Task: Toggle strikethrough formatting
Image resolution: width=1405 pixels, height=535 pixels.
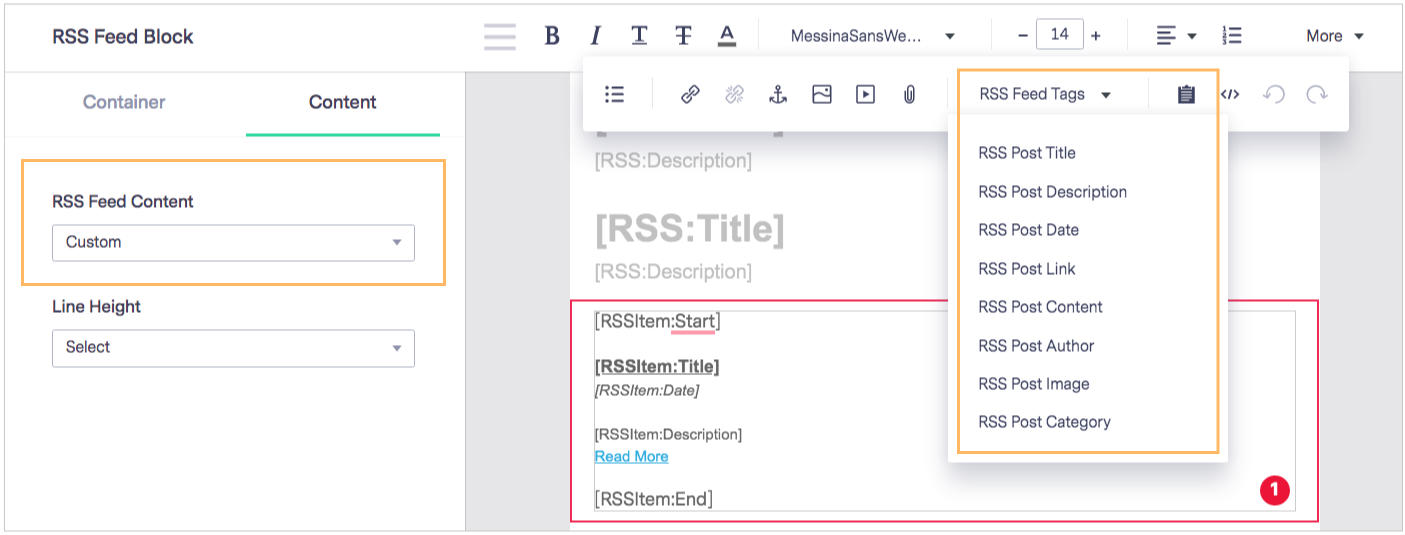Action: click(683, 36)
